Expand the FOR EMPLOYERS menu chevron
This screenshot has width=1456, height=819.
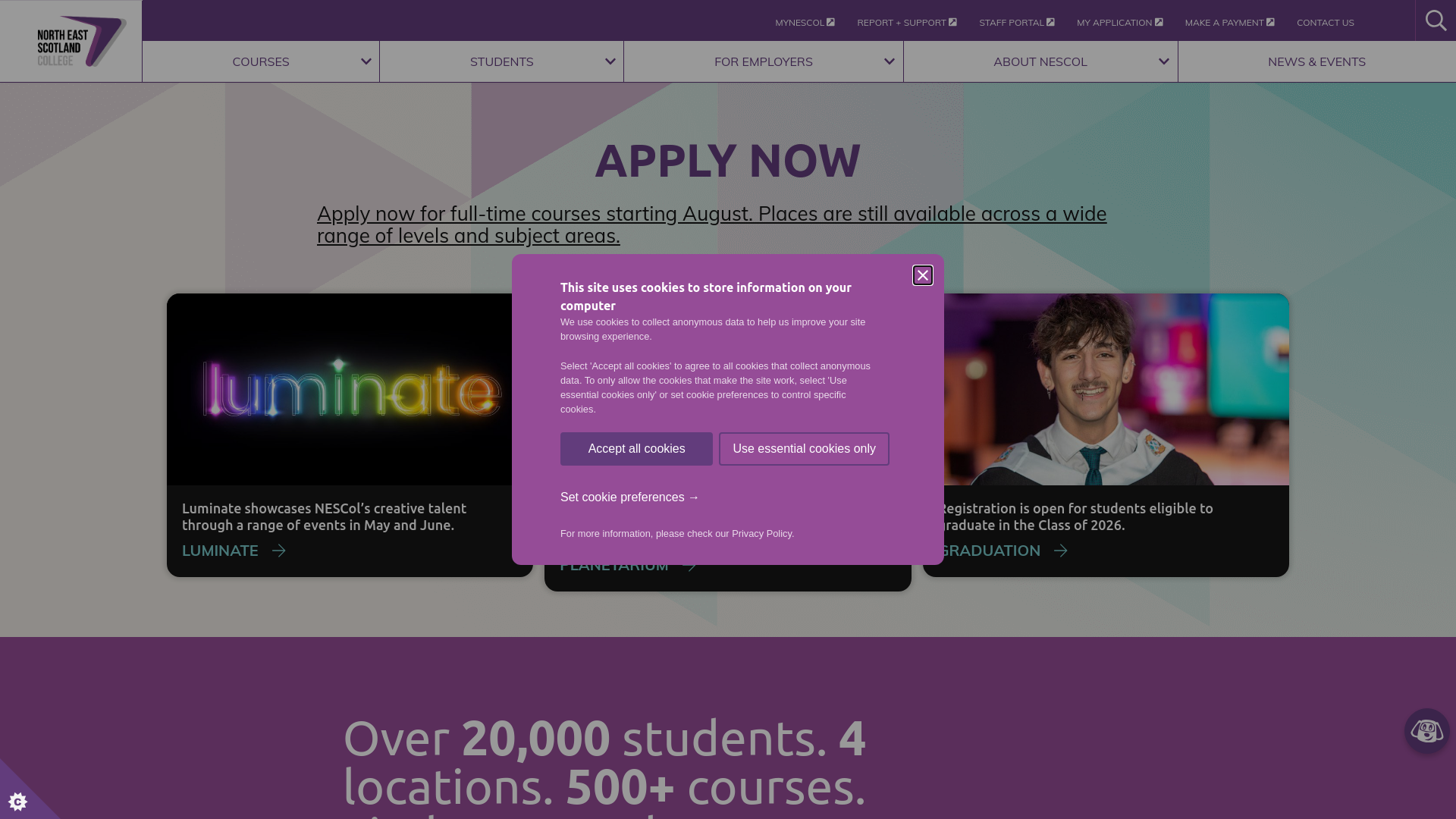tap(890, 61)
